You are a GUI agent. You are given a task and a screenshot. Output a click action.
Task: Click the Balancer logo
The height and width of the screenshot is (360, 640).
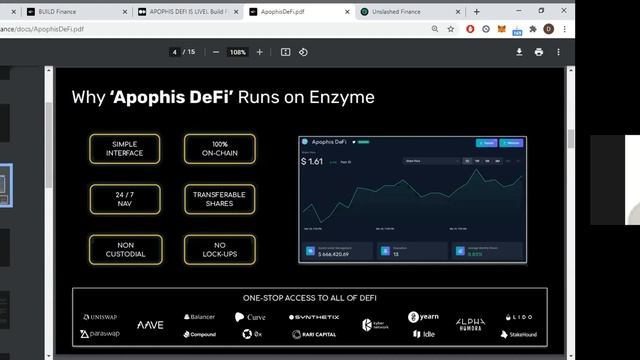coord(199,317)
